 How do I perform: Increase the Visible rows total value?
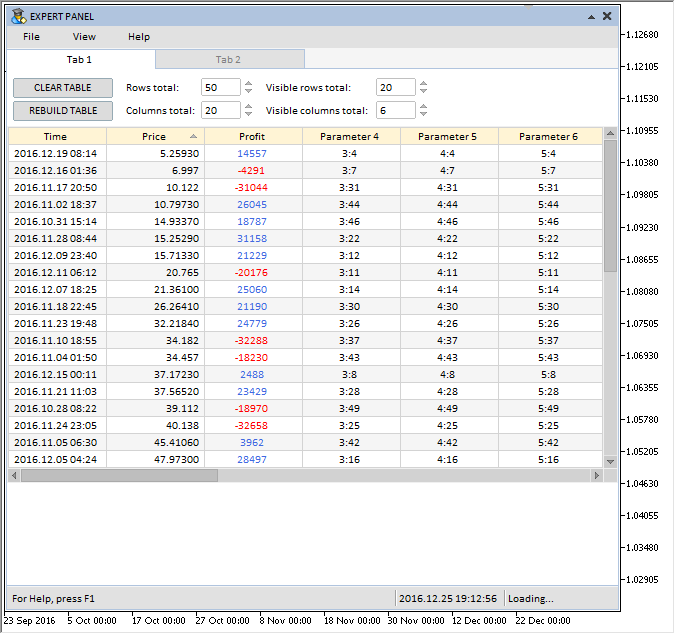[424, 84]
